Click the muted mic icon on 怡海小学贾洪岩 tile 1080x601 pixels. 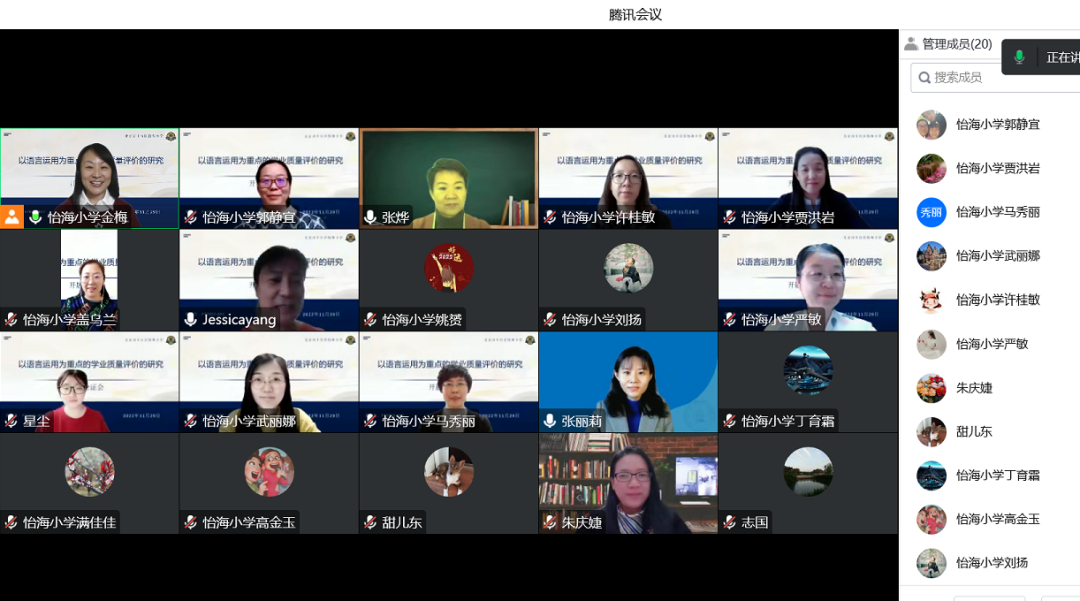(729, 218)
